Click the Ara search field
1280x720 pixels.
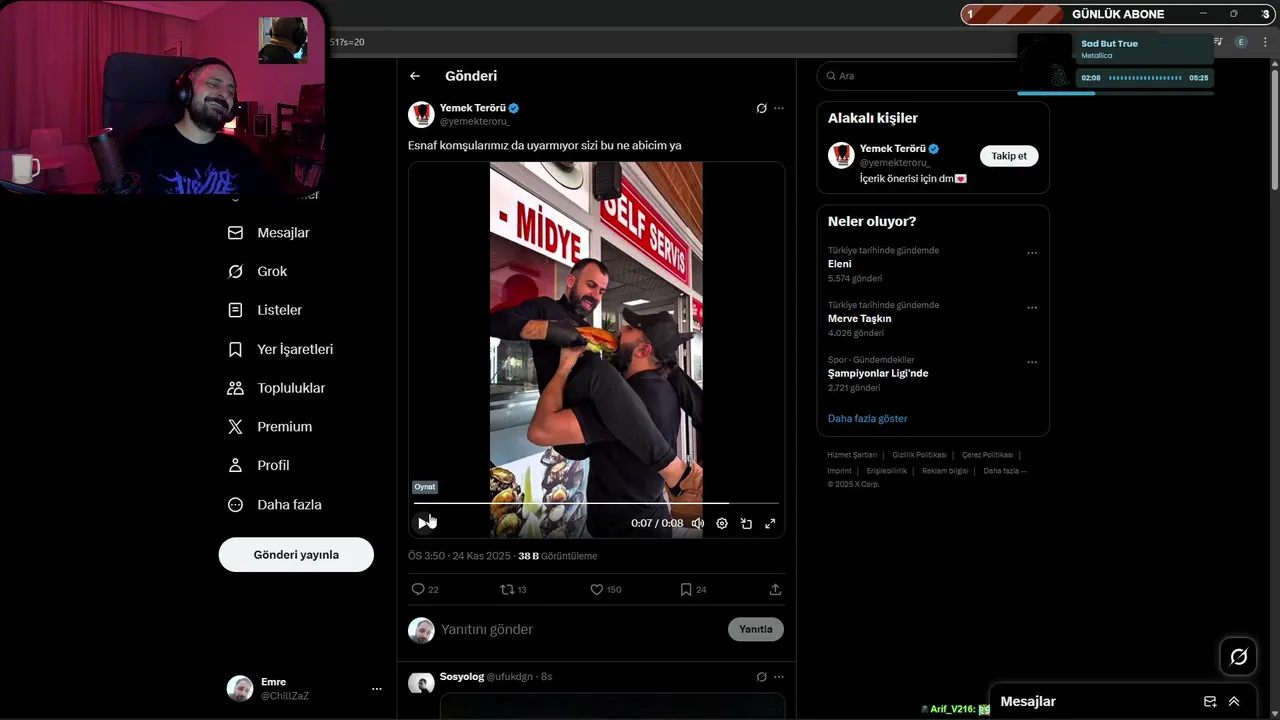pyautogui.click(x=933, y=76)
